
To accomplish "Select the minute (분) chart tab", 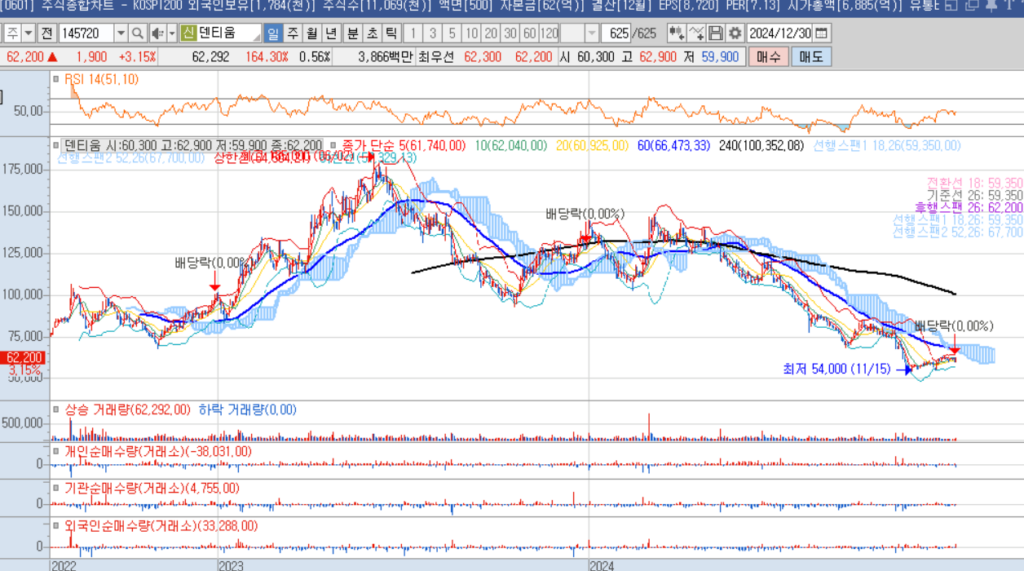I will (352, 33).
